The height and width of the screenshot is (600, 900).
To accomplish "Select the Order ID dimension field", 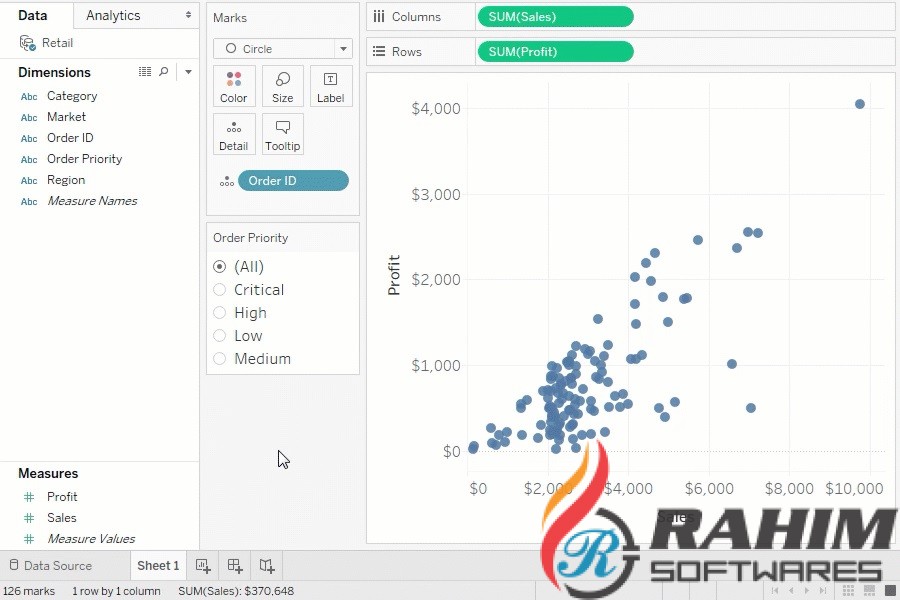I will click(x=70, y=138).
